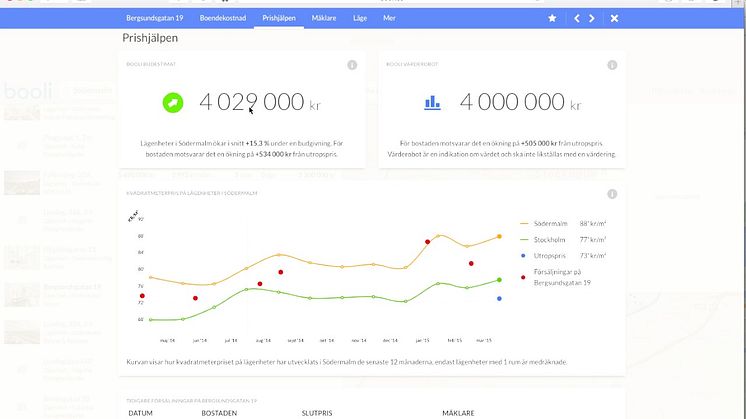
Task: Click the SLUTPRIS column header
Action: tap(317, 413)
